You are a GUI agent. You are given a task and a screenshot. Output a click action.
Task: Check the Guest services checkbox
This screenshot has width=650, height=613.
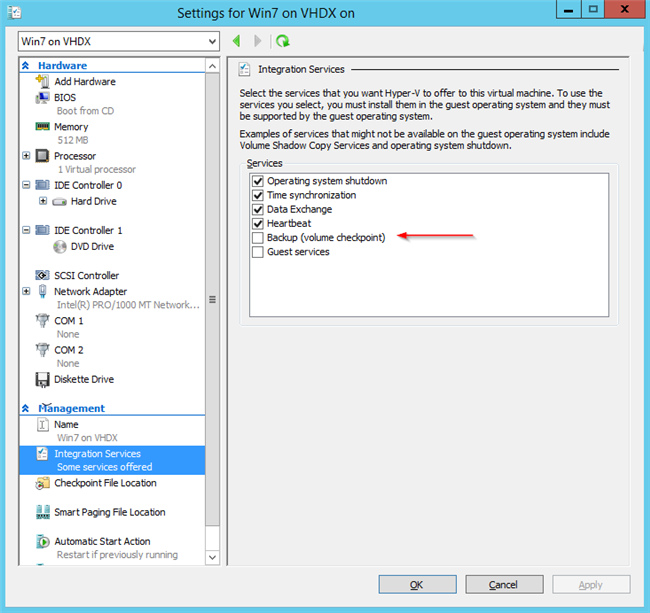click(258, 252)
